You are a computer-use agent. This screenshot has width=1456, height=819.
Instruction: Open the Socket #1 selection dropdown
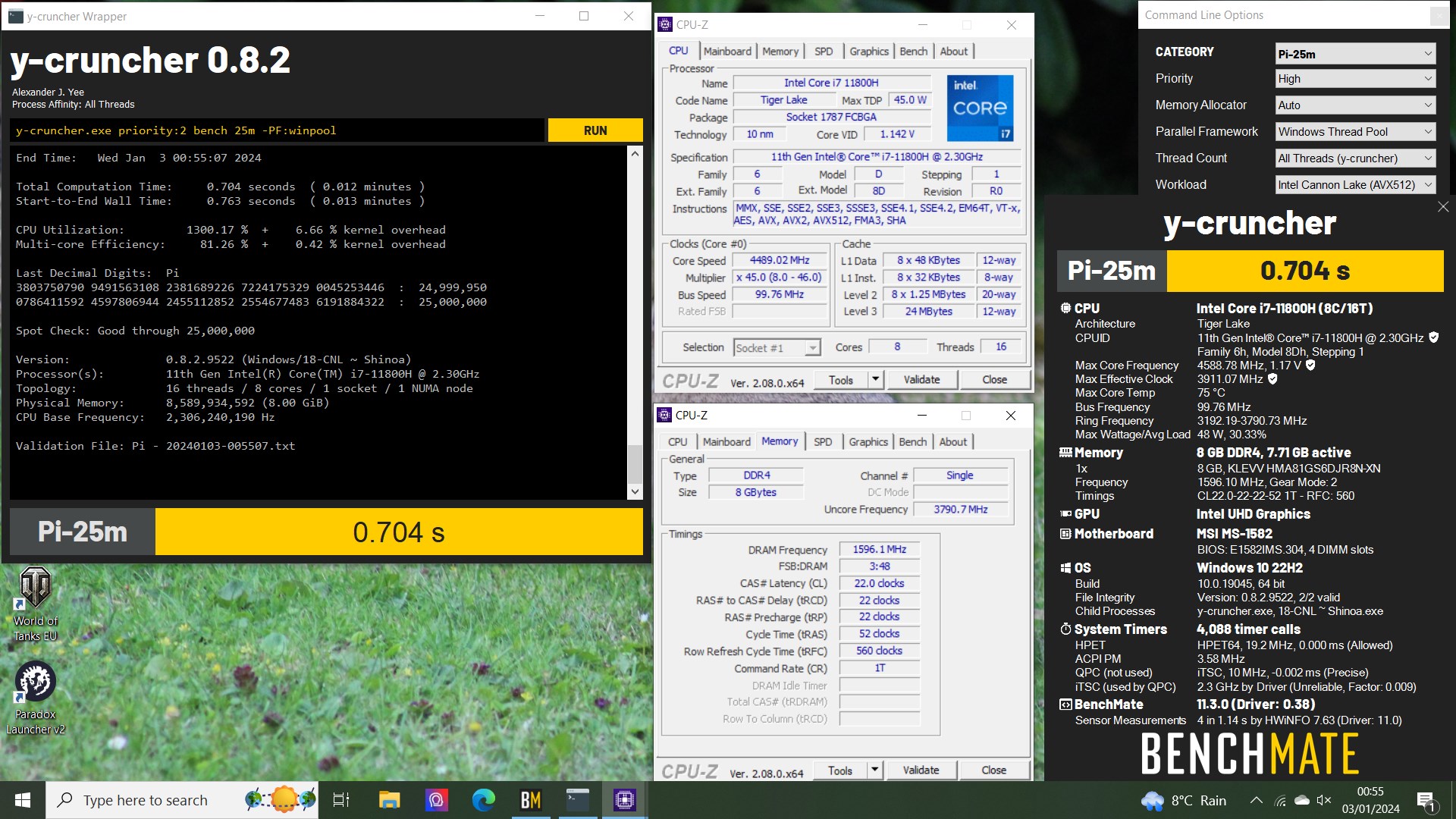coord(777,348)
